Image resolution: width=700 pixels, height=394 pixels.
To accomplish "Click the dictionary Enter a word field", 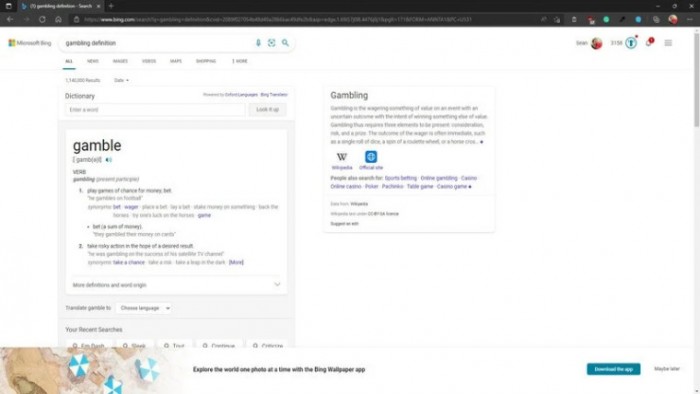I will [155, 109].
